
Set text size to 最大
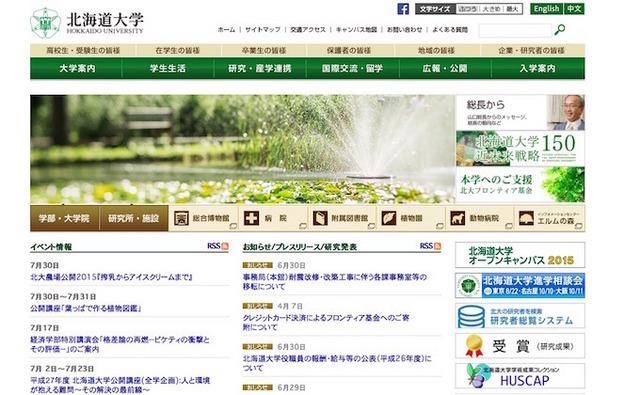[512, 9]
